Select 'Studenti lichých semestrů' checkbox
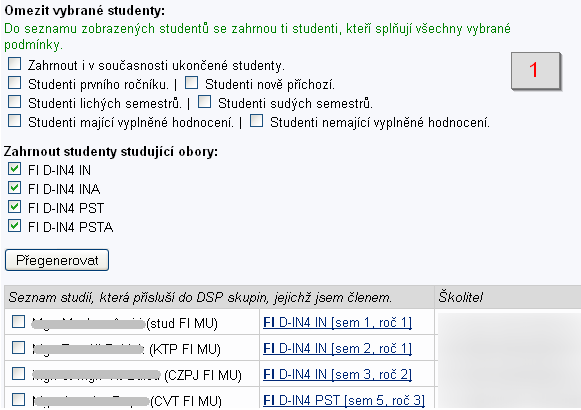The image size is (581, 410). click(x=14, y=101)
